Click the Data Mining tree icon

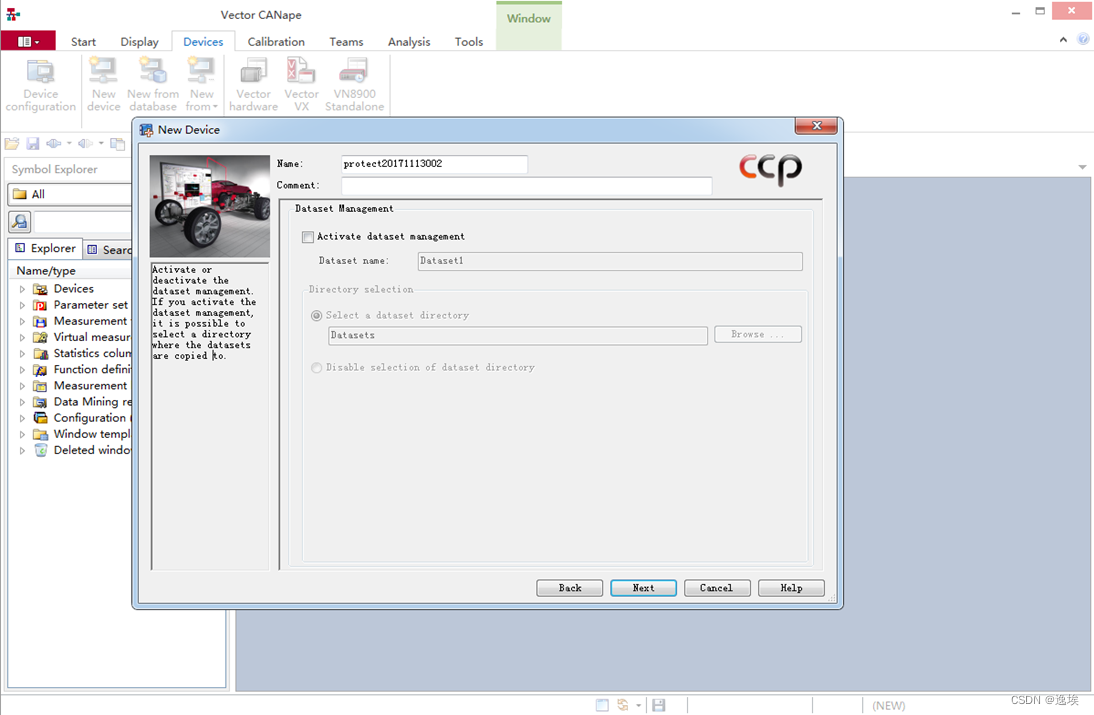(40, 402)
